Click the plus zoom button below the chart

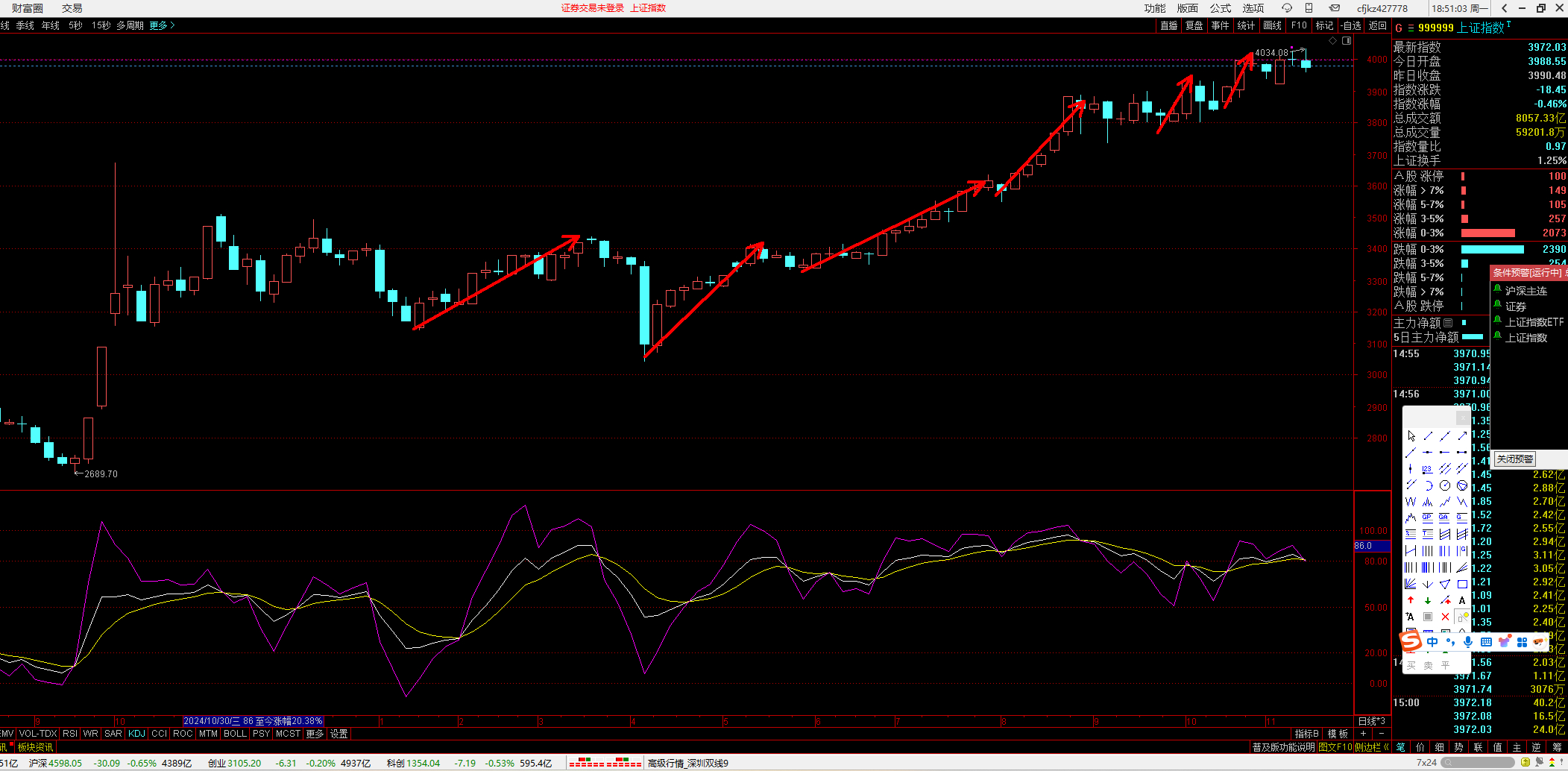(x=1363, y=734)
